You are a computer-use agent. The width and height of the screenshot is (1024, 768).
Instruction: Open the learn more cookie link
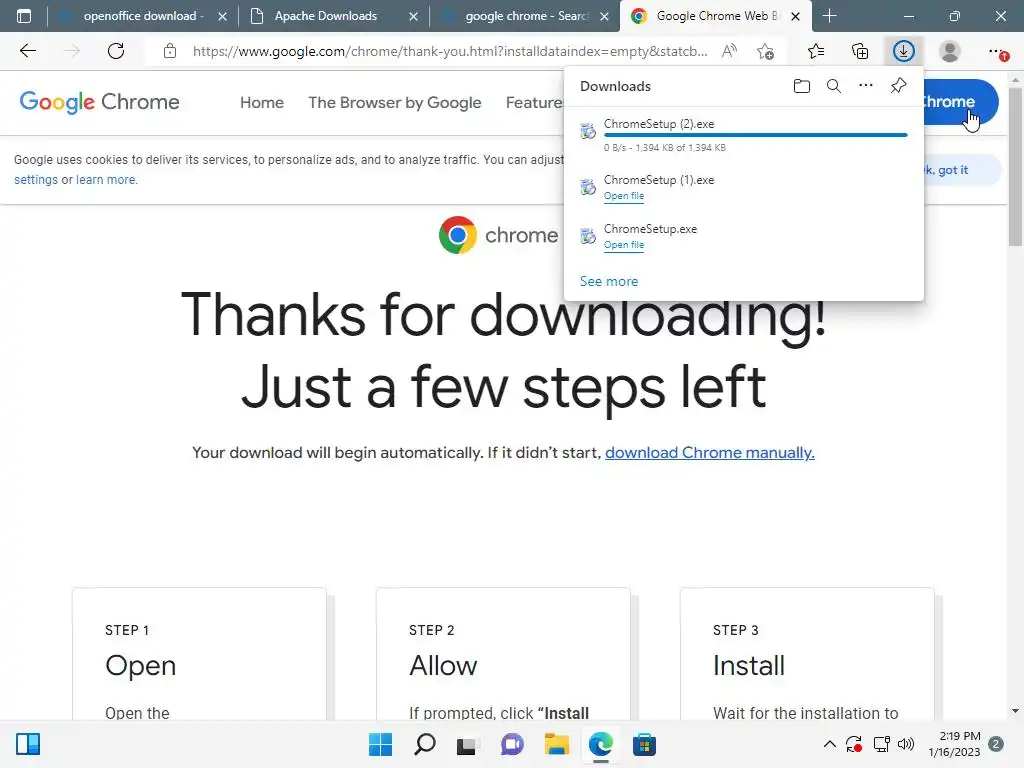pyautogui.click(x=106, y=180)
